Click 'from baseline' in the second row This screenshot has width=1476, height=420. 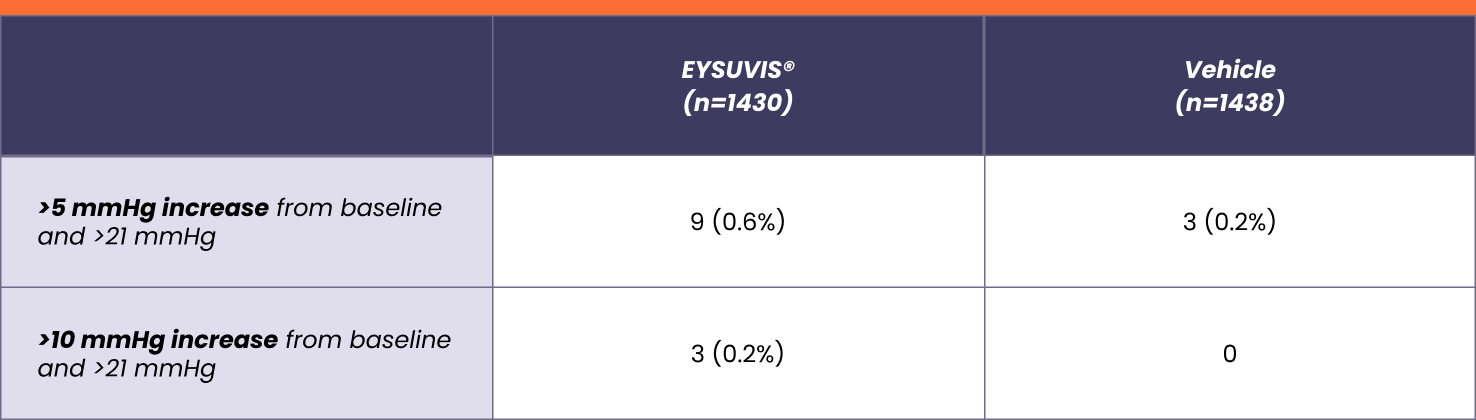[x=368, y=340]
